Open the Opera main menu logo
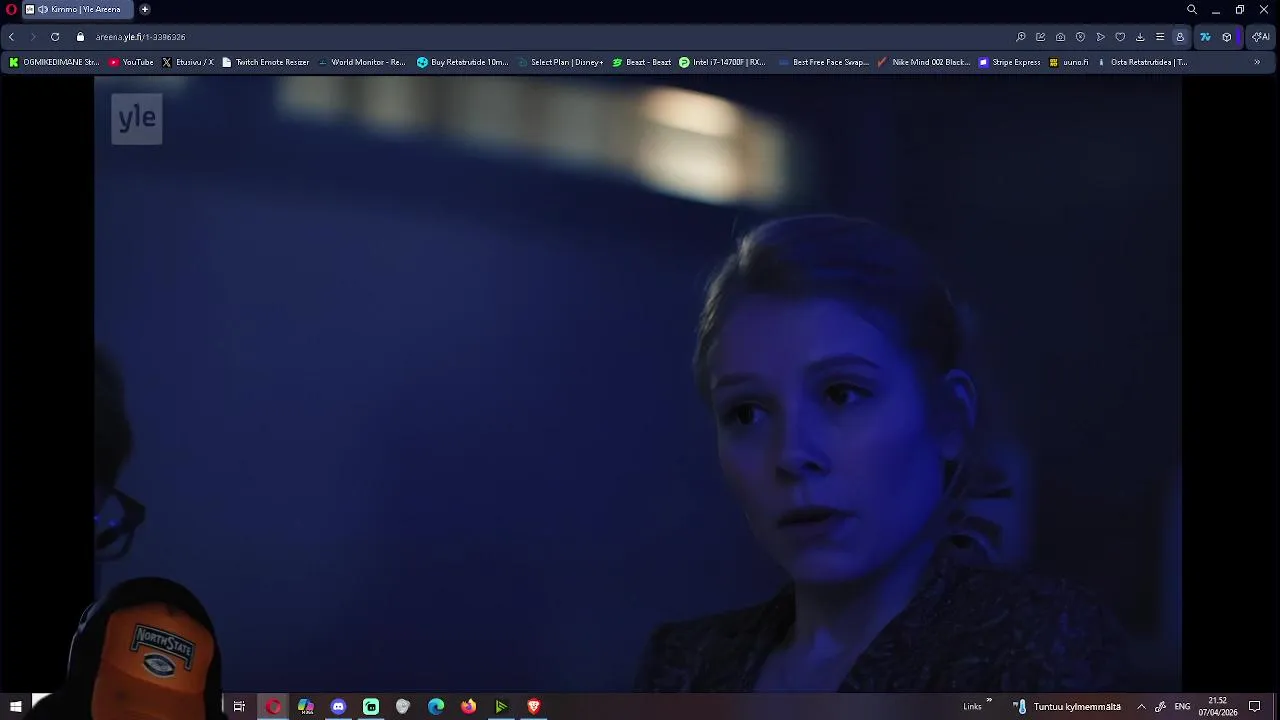The image size is (1280, 720). coord(11,9)
